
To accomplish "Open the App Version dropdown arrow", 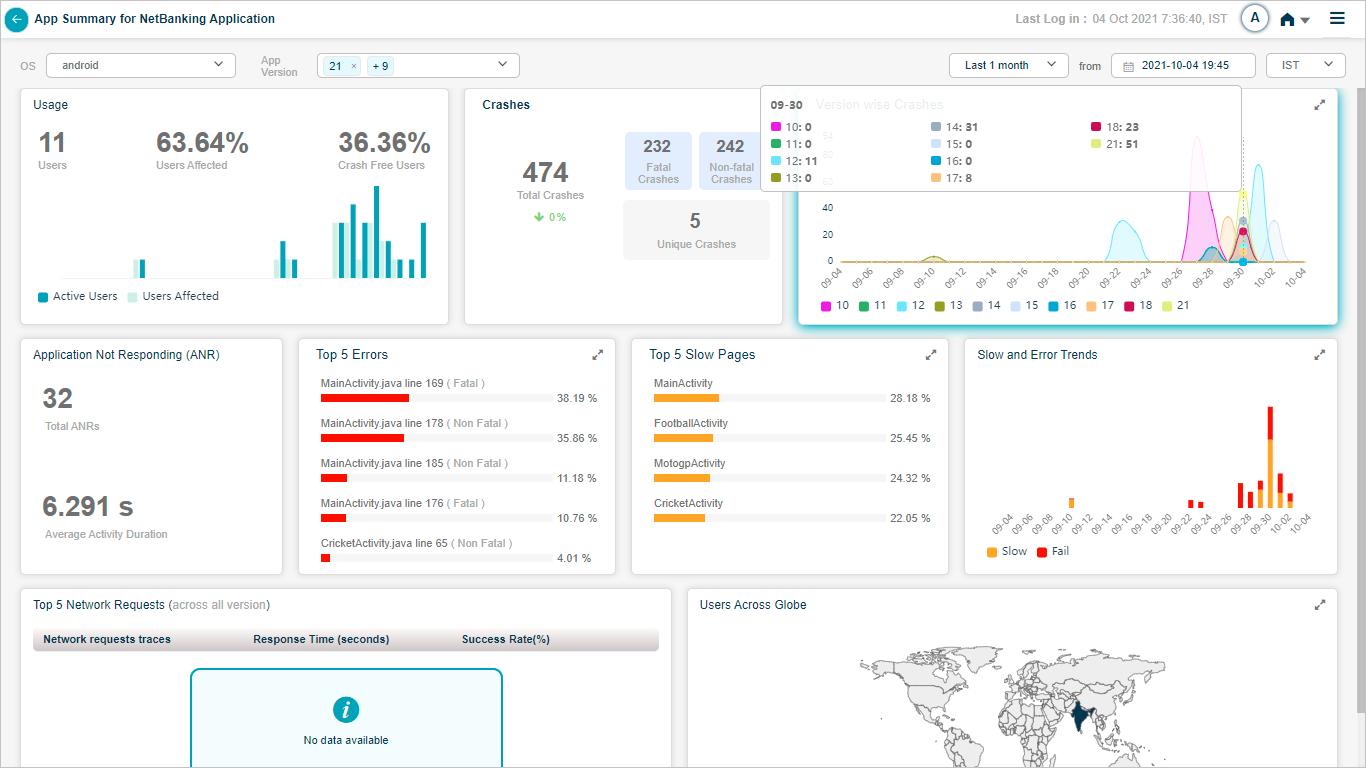I will tap(502, 65).
